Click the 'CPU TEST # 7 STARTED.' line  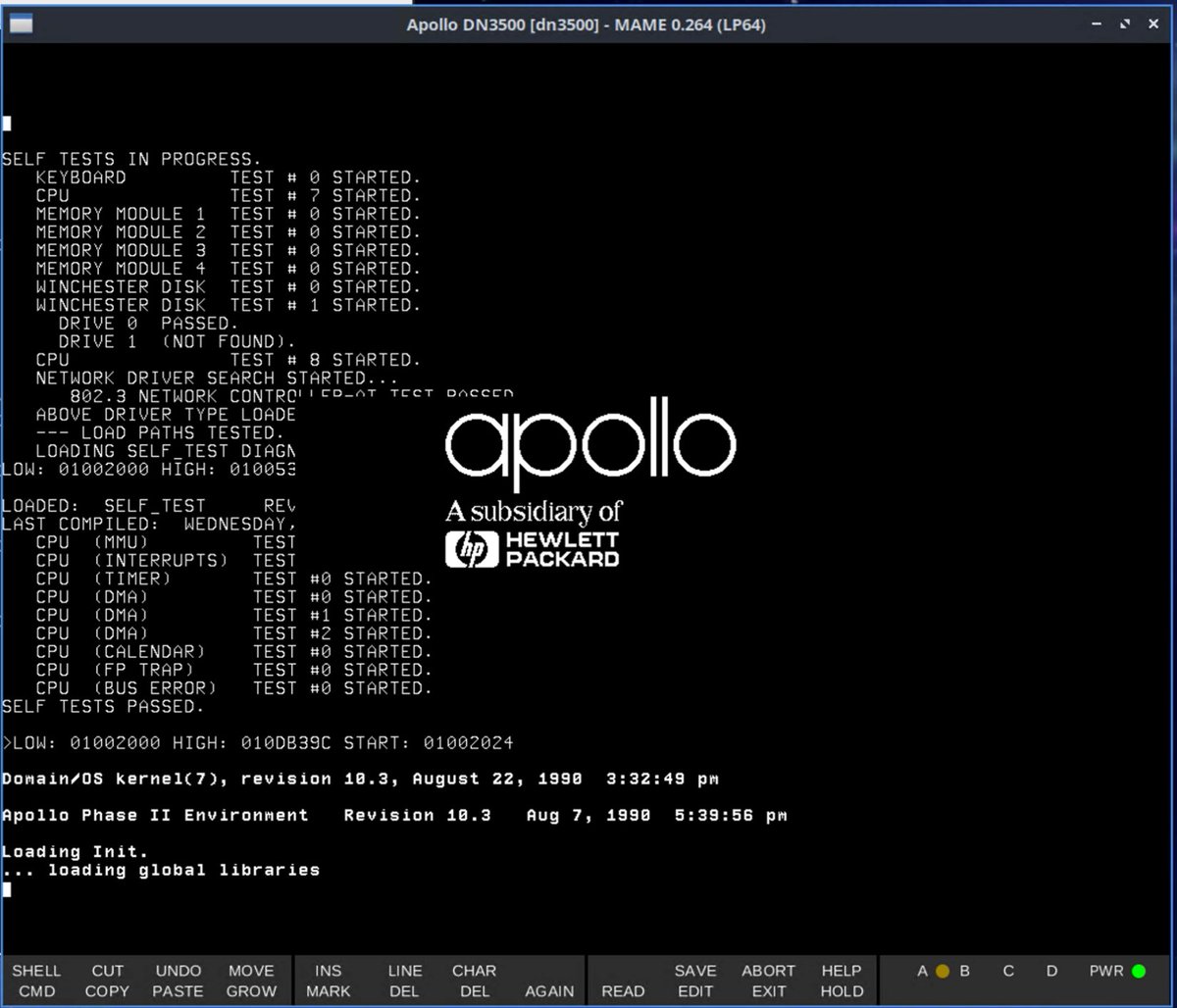click(228, 195)
